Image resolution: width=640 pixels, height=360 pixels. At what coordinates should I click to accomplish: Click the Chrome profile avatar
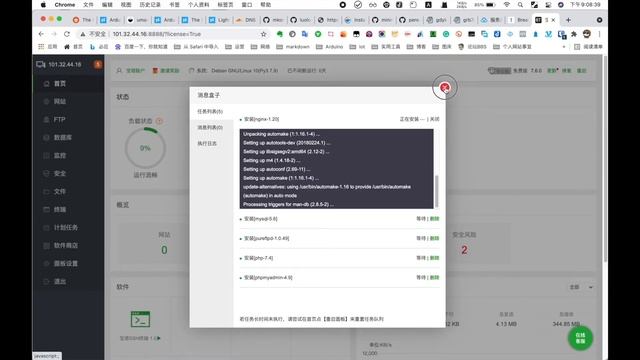(x=587, y=34)
